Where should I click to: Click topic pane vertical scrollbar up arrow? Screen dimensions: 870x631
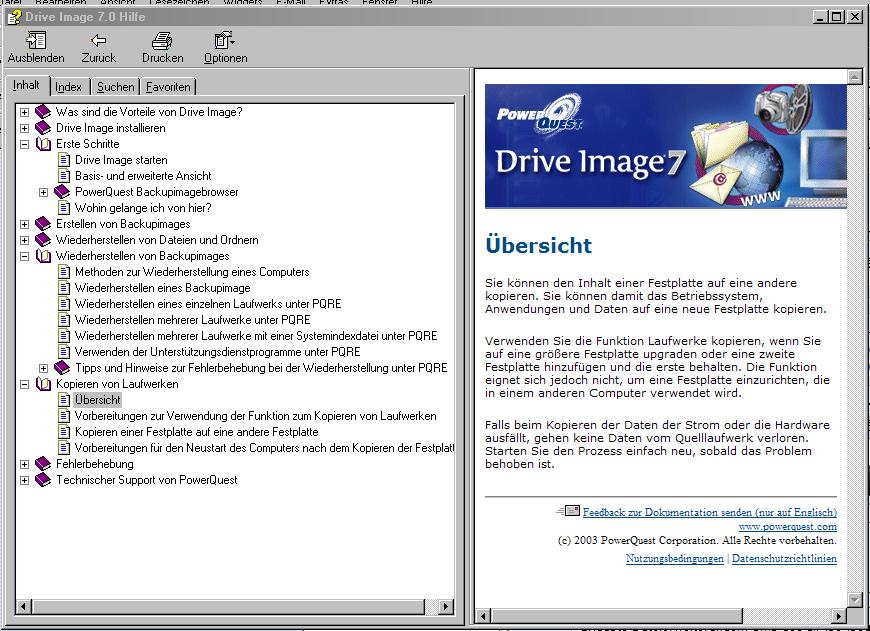click(855, 77)
